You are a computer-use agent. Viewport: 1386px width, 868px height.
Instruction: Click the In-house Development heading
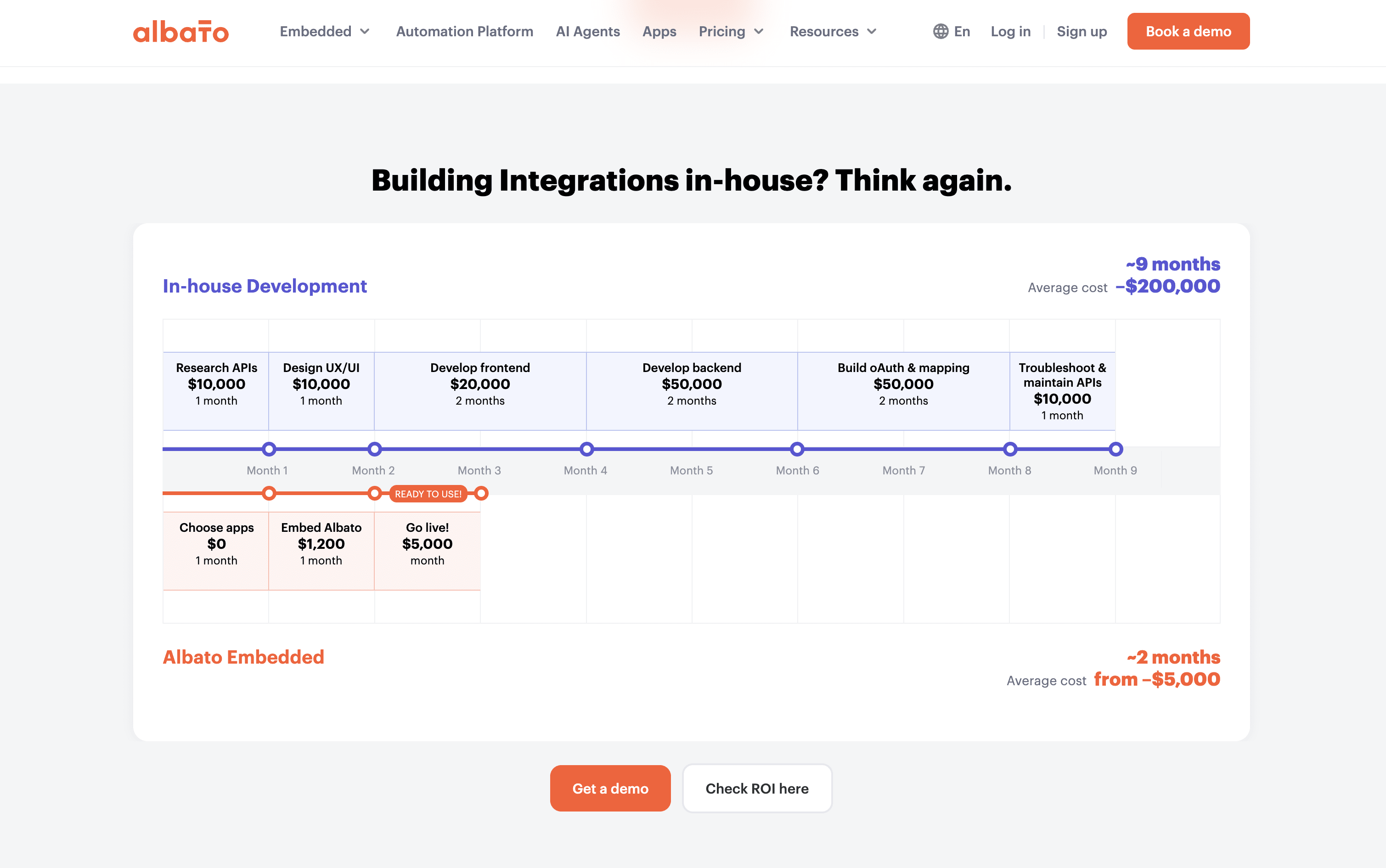coord(265,286)
